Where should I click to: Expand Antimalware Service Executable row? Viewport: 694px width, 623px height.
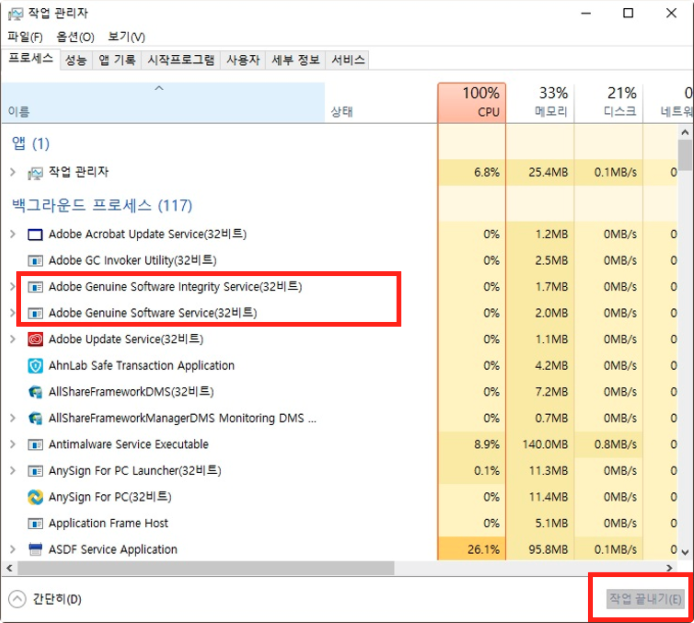point(13,444)
